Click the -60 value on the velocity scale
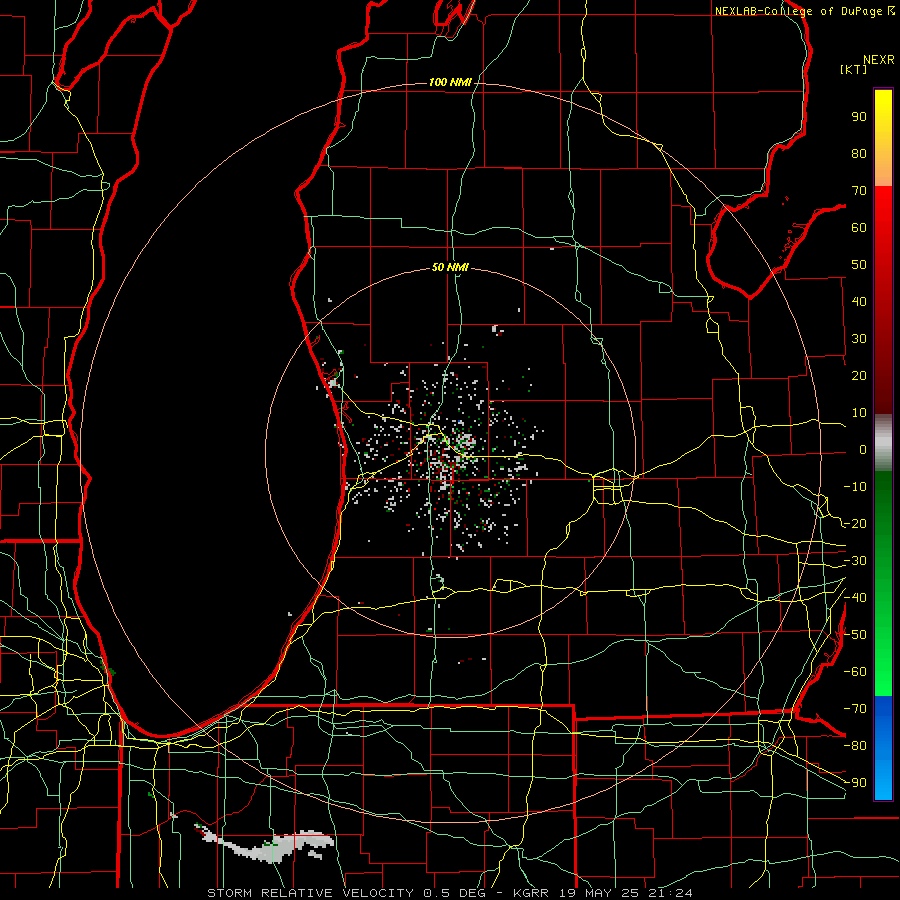Image resolution: width=900 pixels, height=900 pixels. coord(855,672)
